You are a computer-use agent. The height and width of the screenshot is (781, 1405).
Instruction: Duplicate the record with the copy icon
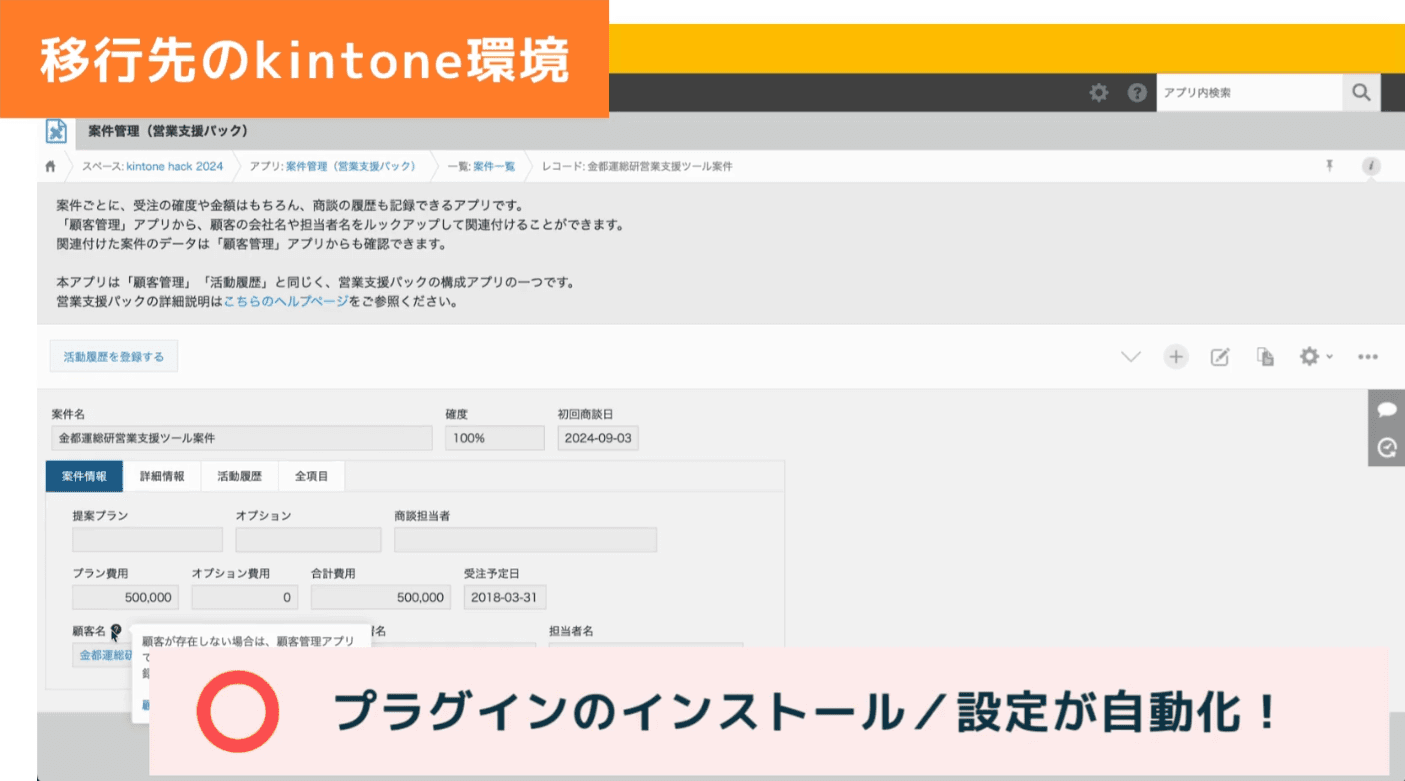pos(1265,357)
